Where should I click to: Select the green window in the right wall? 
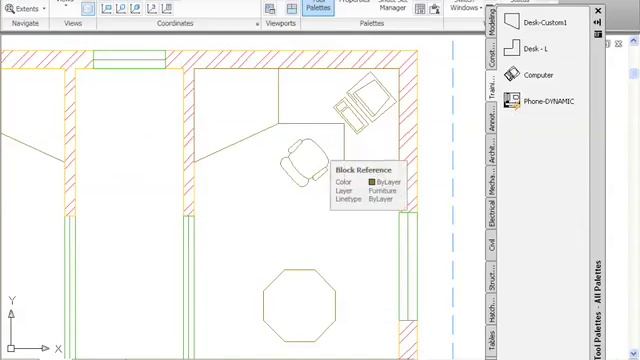408,266
